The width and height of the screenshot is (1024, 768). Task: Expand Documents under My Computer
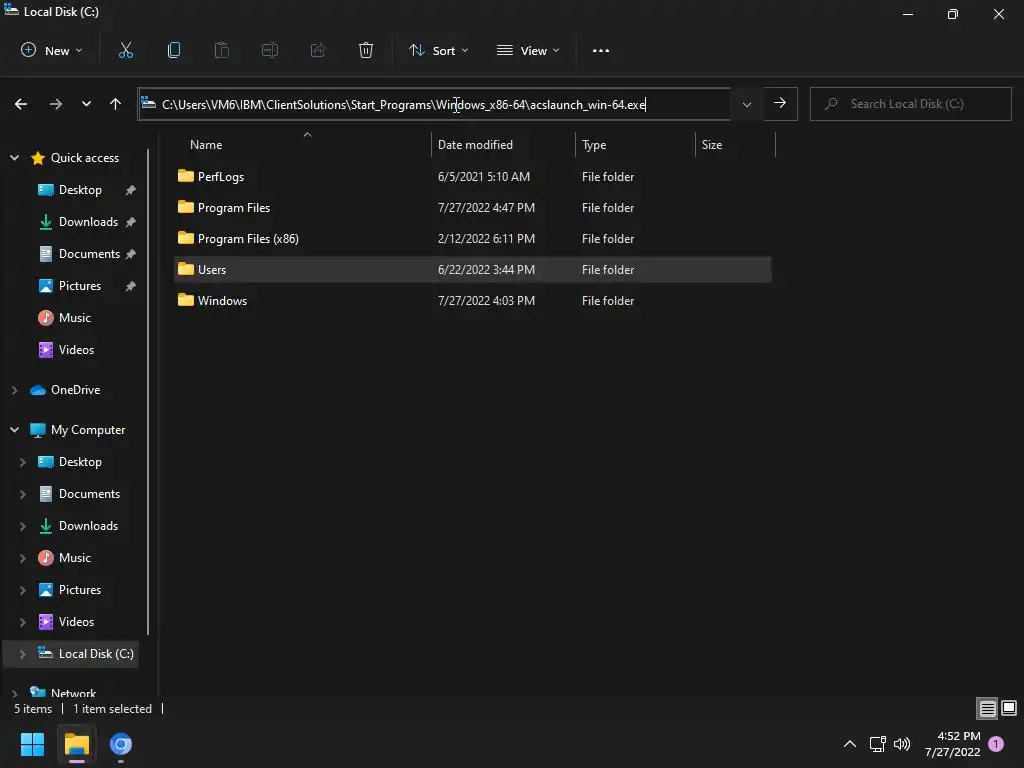[x=23, y=494]
